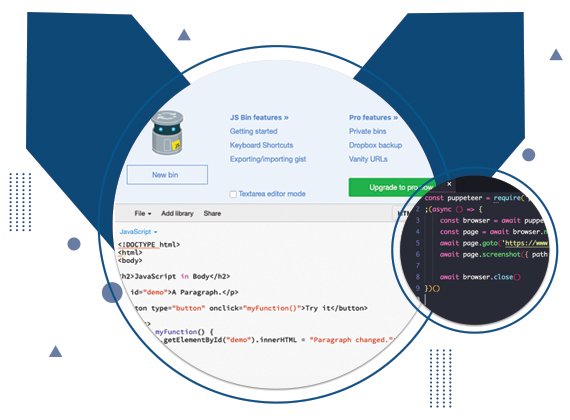570x420 pixels.
Task: Open the File dropdown menu
Action: pyautogui.click(x=142, y=213)
